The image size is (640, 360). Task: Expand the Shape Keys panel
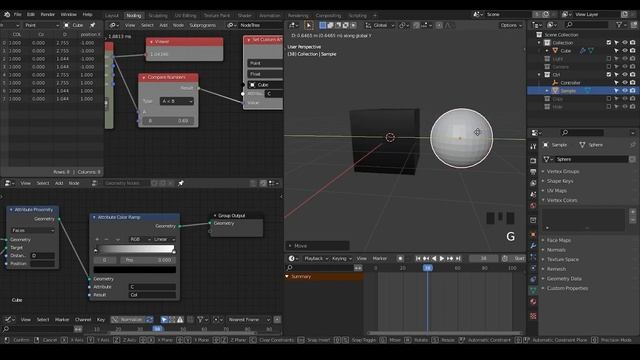[560, 181]
